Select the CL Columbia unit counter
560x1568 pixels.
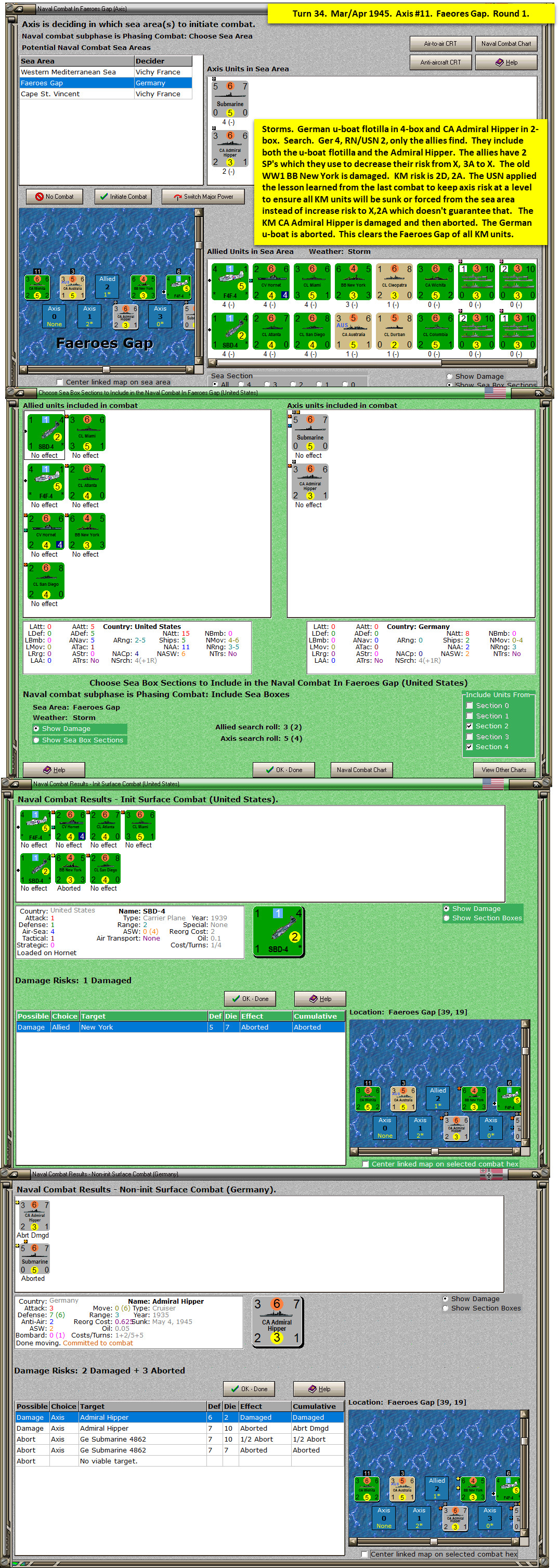[x=435, y=331]
